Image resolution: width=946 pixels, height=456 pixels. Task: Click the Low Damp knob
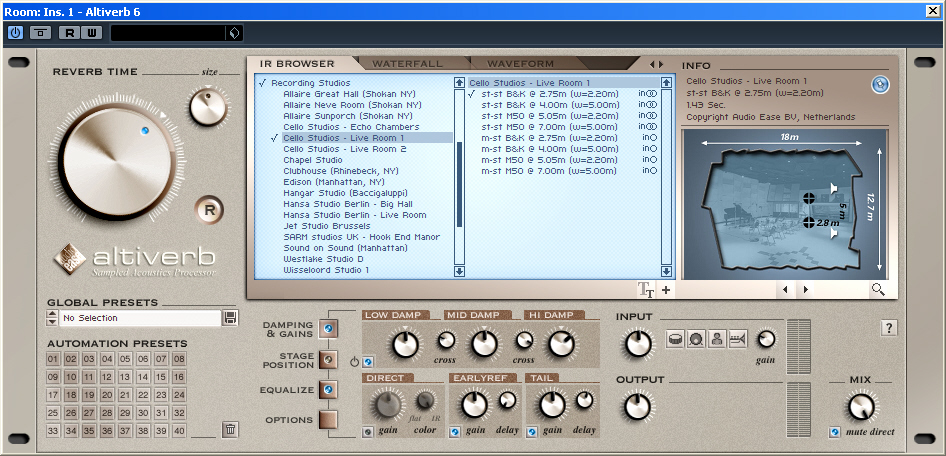pos(405,344)
